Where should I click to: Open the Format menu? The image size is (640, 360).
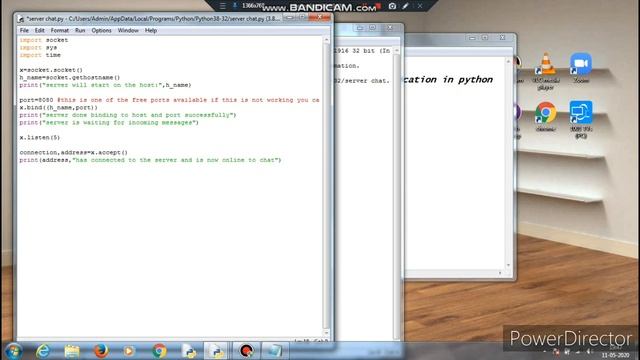60,31
